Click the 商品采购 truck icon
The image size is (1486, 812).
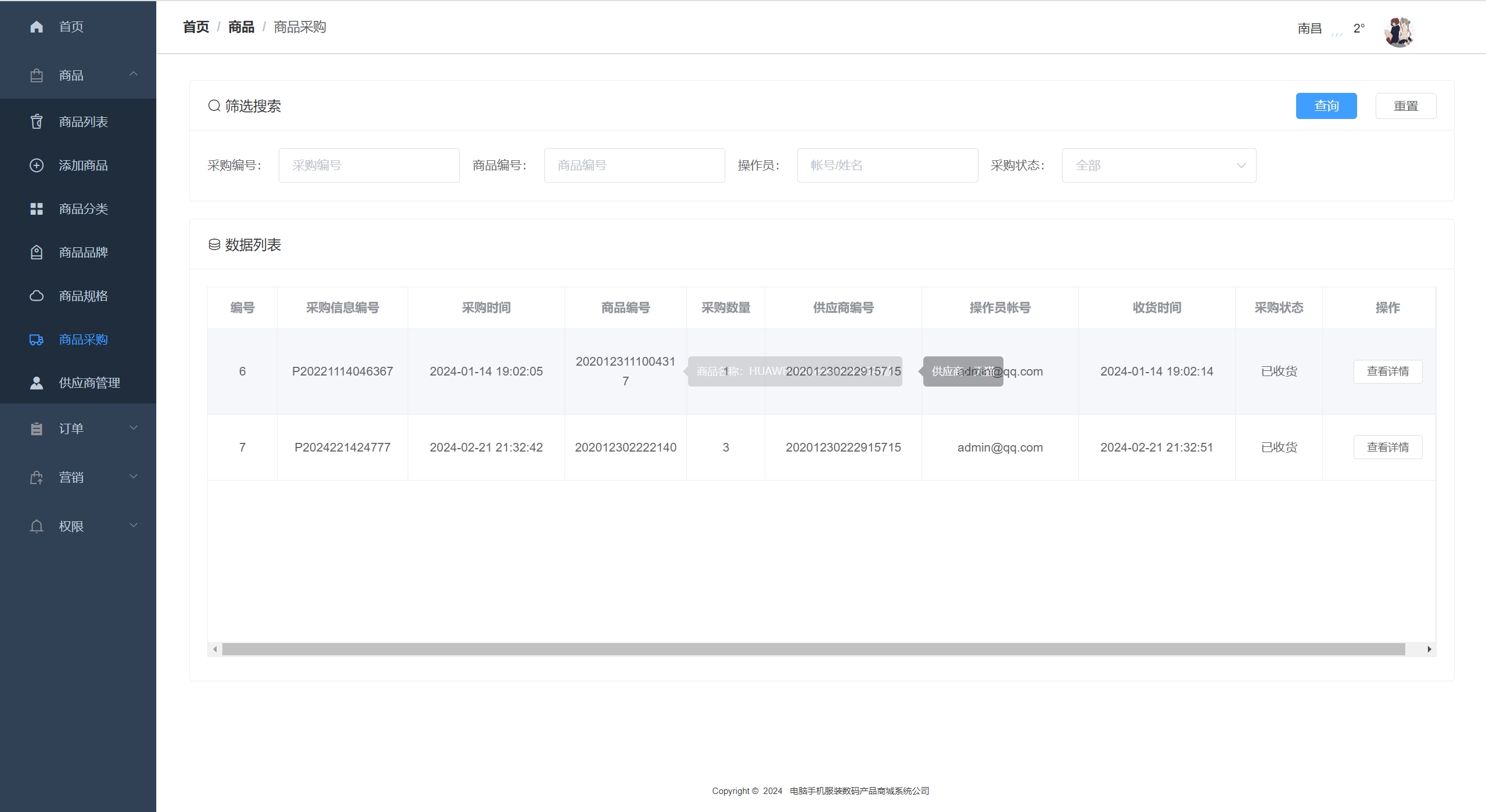(36, 340)
